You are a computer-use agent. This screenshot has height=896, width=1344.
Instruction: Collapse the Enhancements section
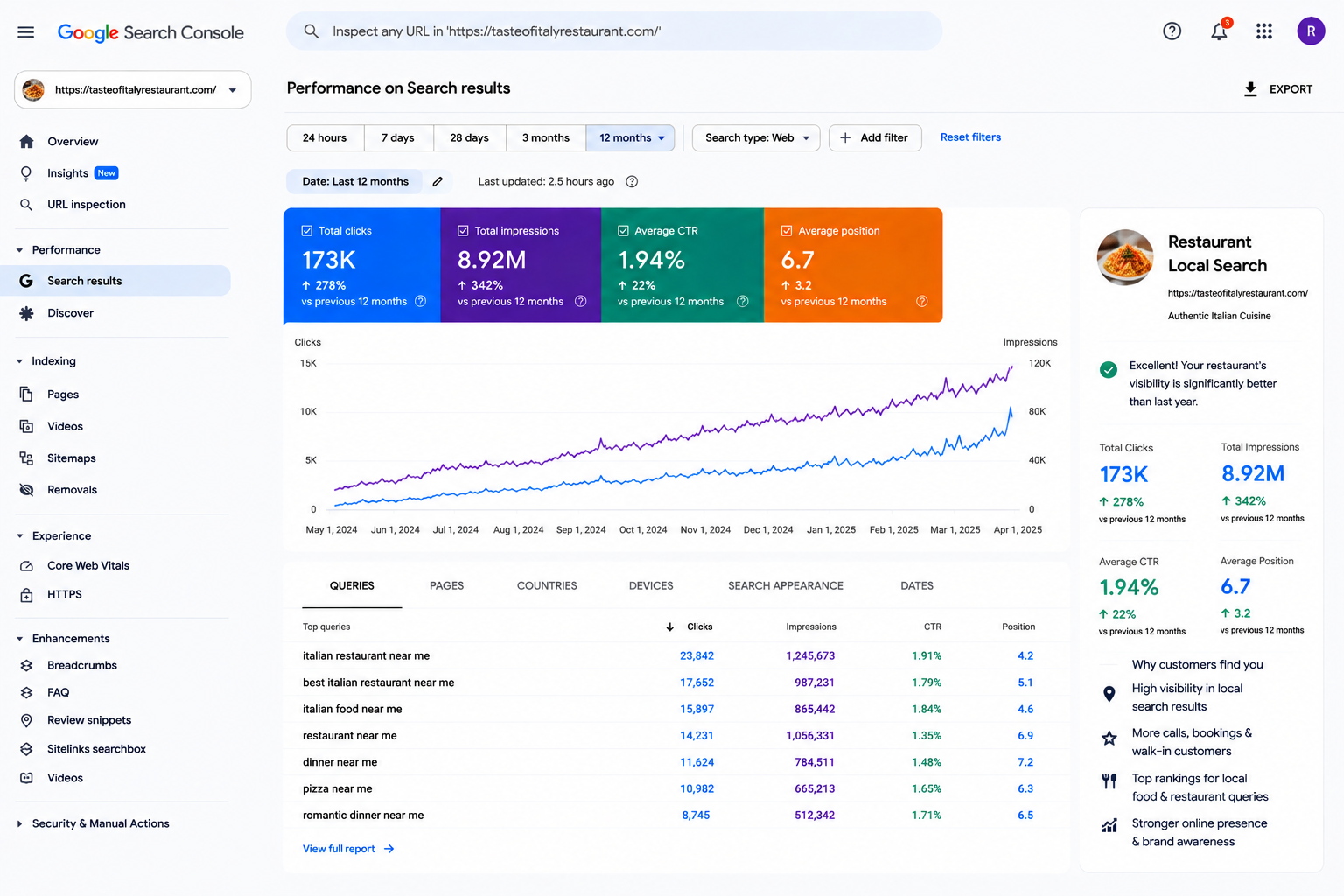(19, 639)
